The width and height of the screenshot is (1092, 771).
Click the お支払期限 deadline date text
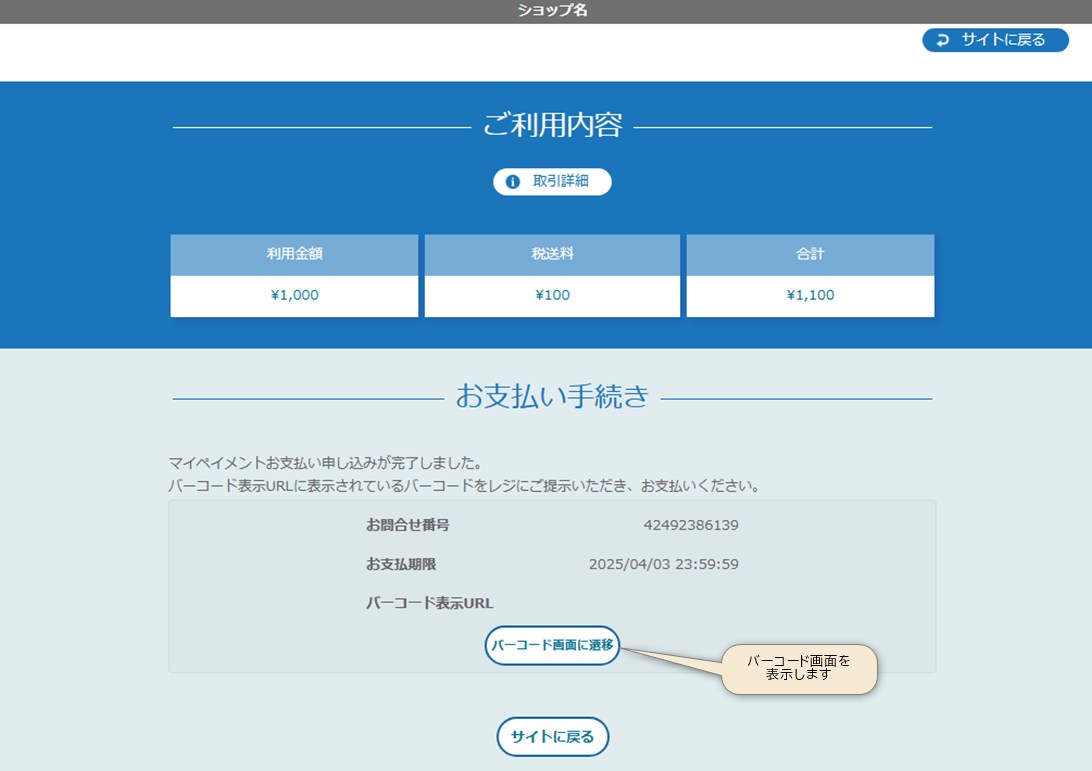(x=665, y=563)
